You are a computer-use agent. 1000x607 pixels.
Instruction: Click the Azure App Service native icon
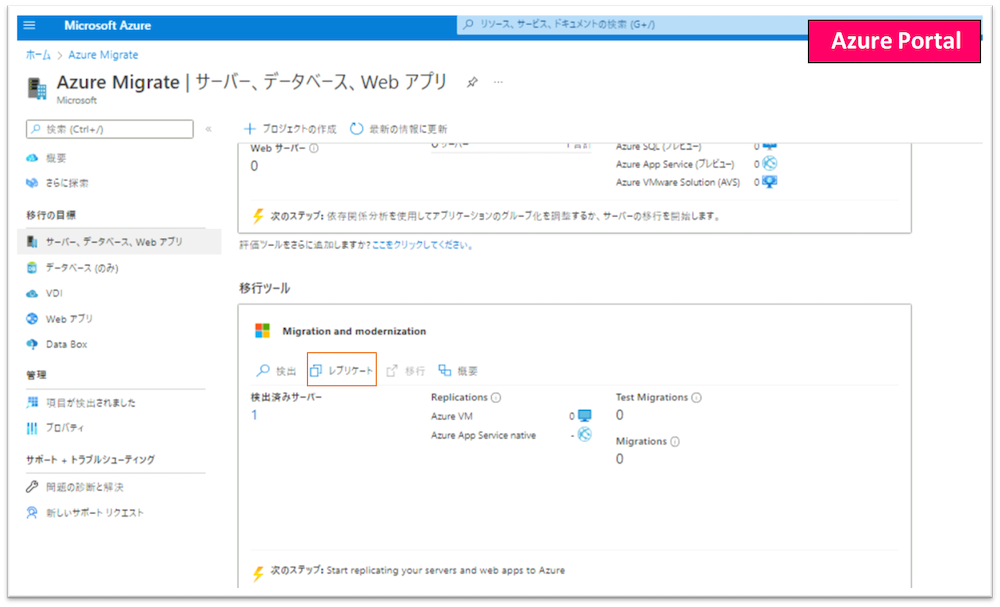coord(584,435)
